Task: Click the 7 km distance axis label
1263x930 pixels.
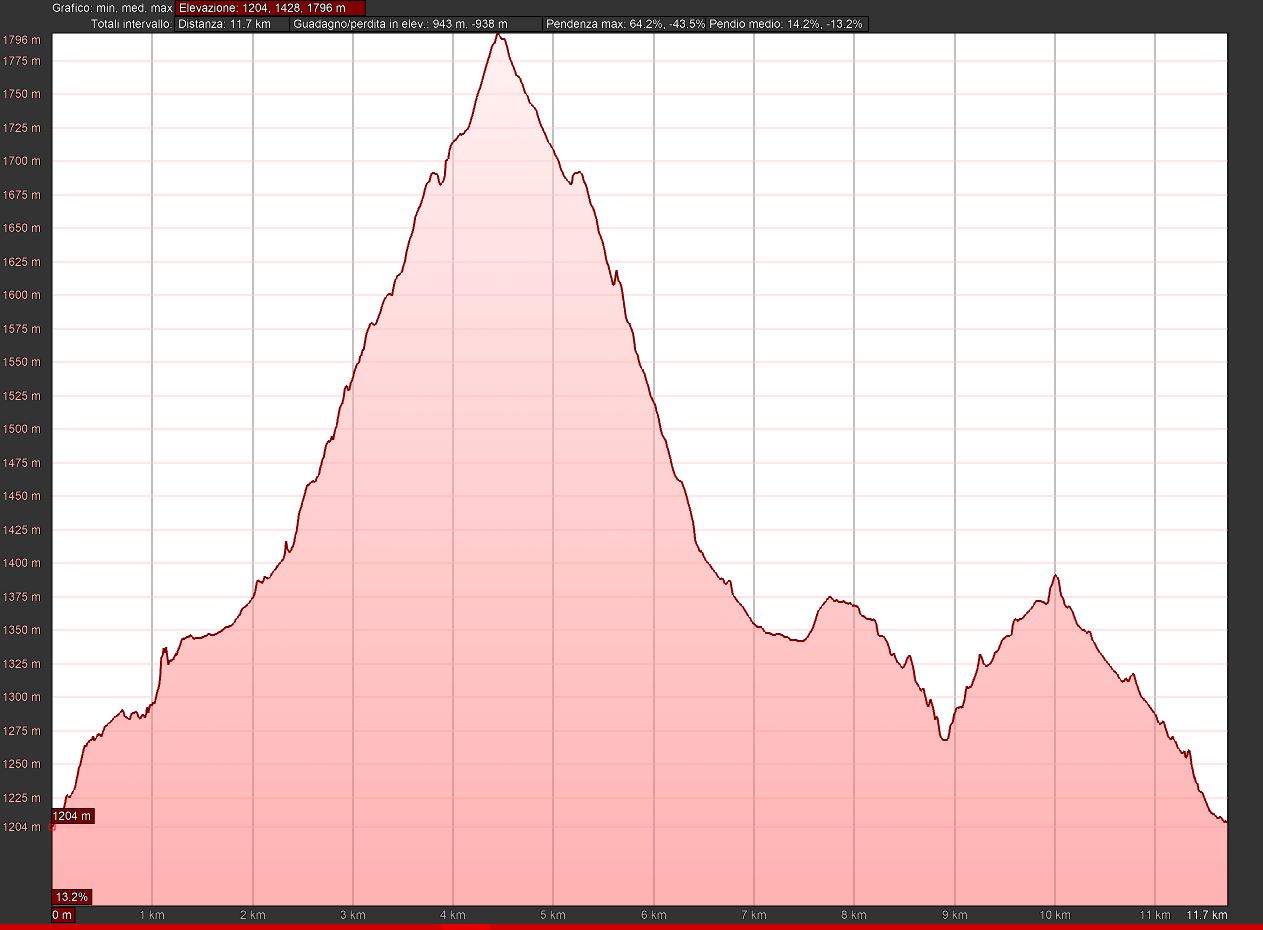Action: [754, 915]
